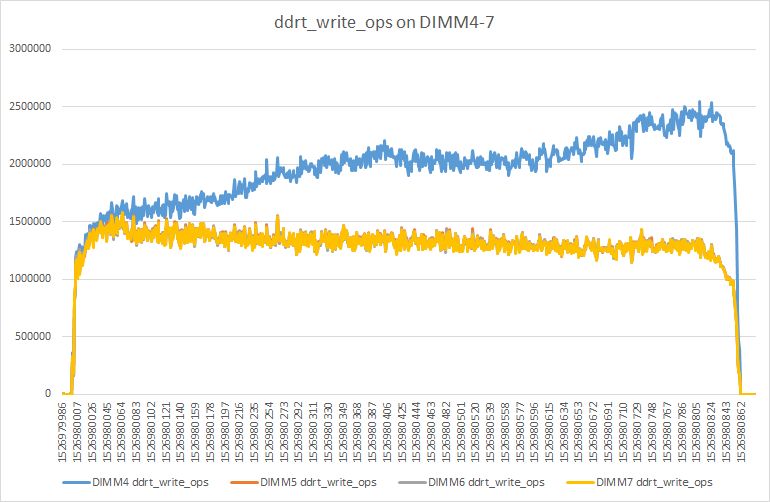Image resolution: width=770 pixels, height=502 pixels.
Task: Click the 0 label on the y-axis
Action: tap(48, 393)
